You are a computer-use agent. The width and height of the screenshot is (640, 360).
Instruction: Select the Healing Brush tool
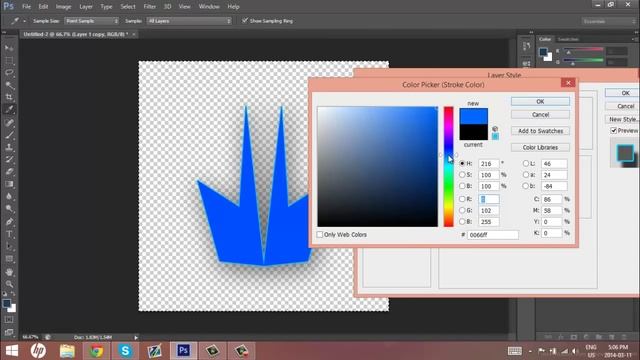(9, 122)
